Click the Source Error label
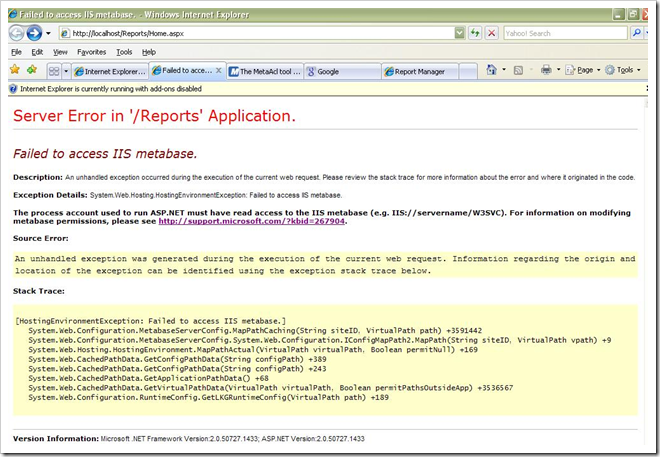This screenshot has height=457, width=660. point(40,238)
